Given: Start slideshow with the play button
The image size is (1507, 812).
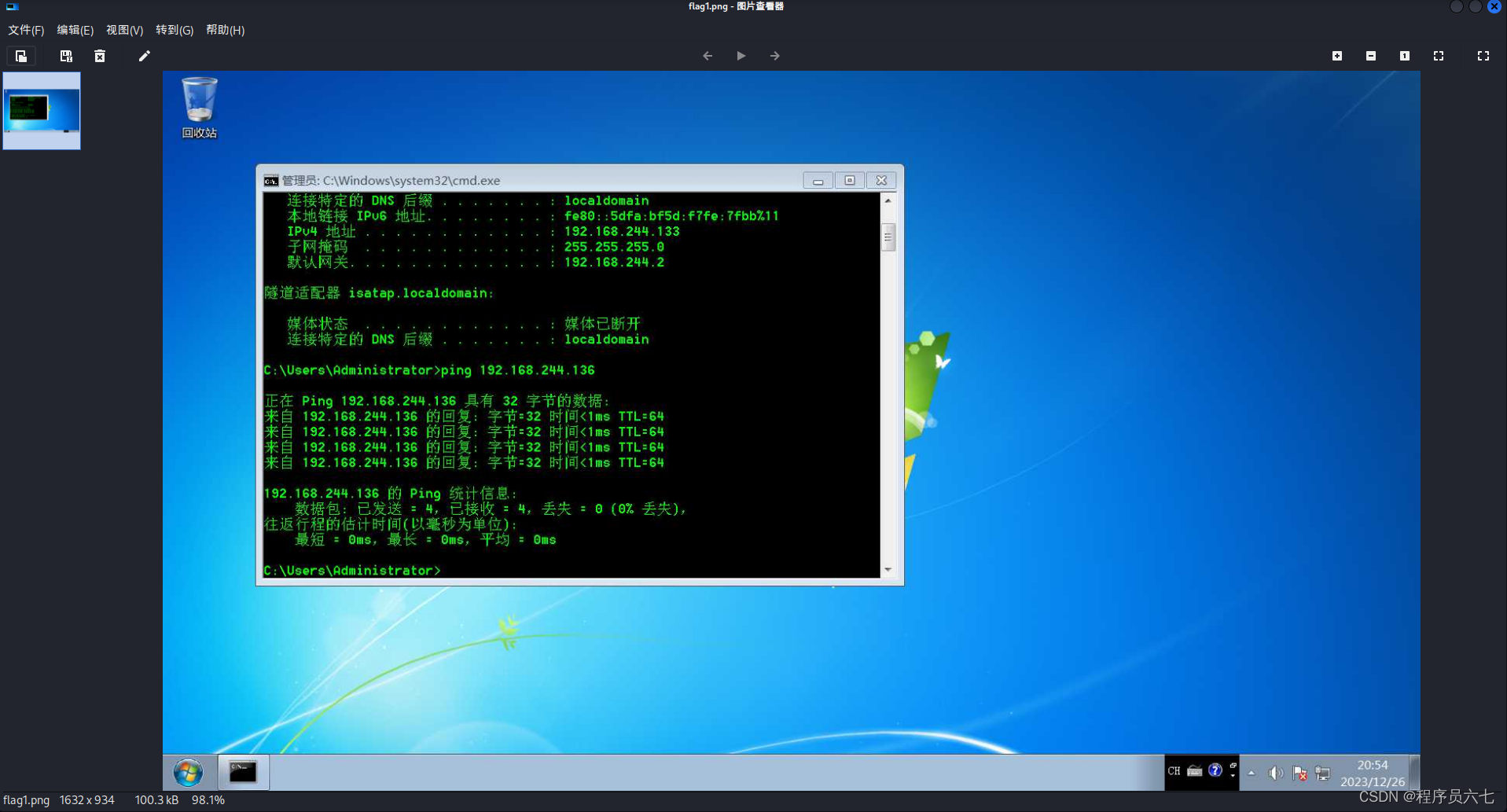Looking at the screenshot, I should coord(741,56).
